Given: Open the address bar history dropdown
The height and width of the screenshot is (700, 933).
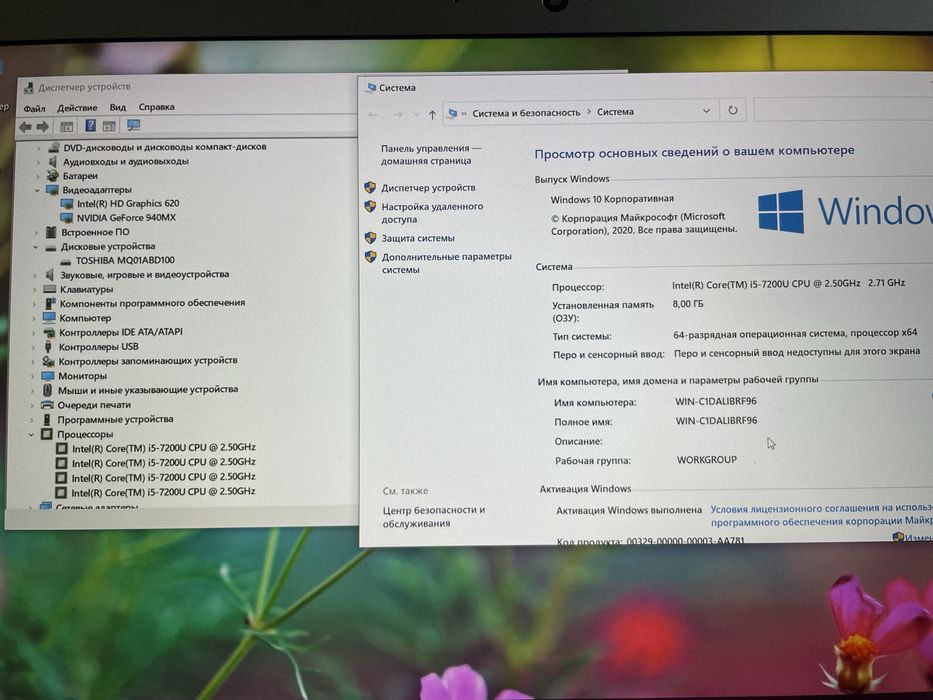Looking at the screenshot, I should [706, 111].
